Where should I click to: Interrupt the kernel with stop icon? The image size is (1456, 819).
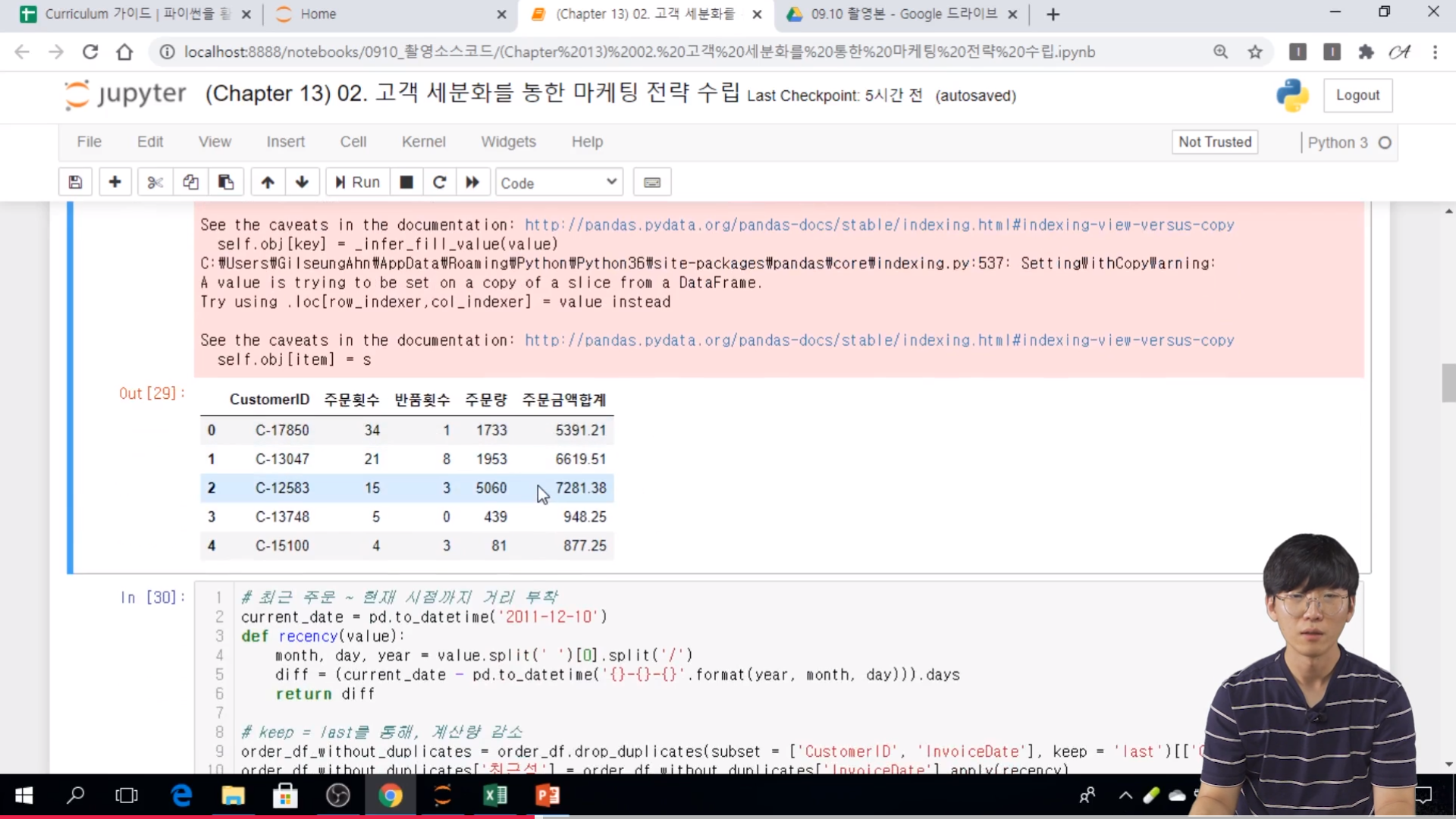click(406, 182)
